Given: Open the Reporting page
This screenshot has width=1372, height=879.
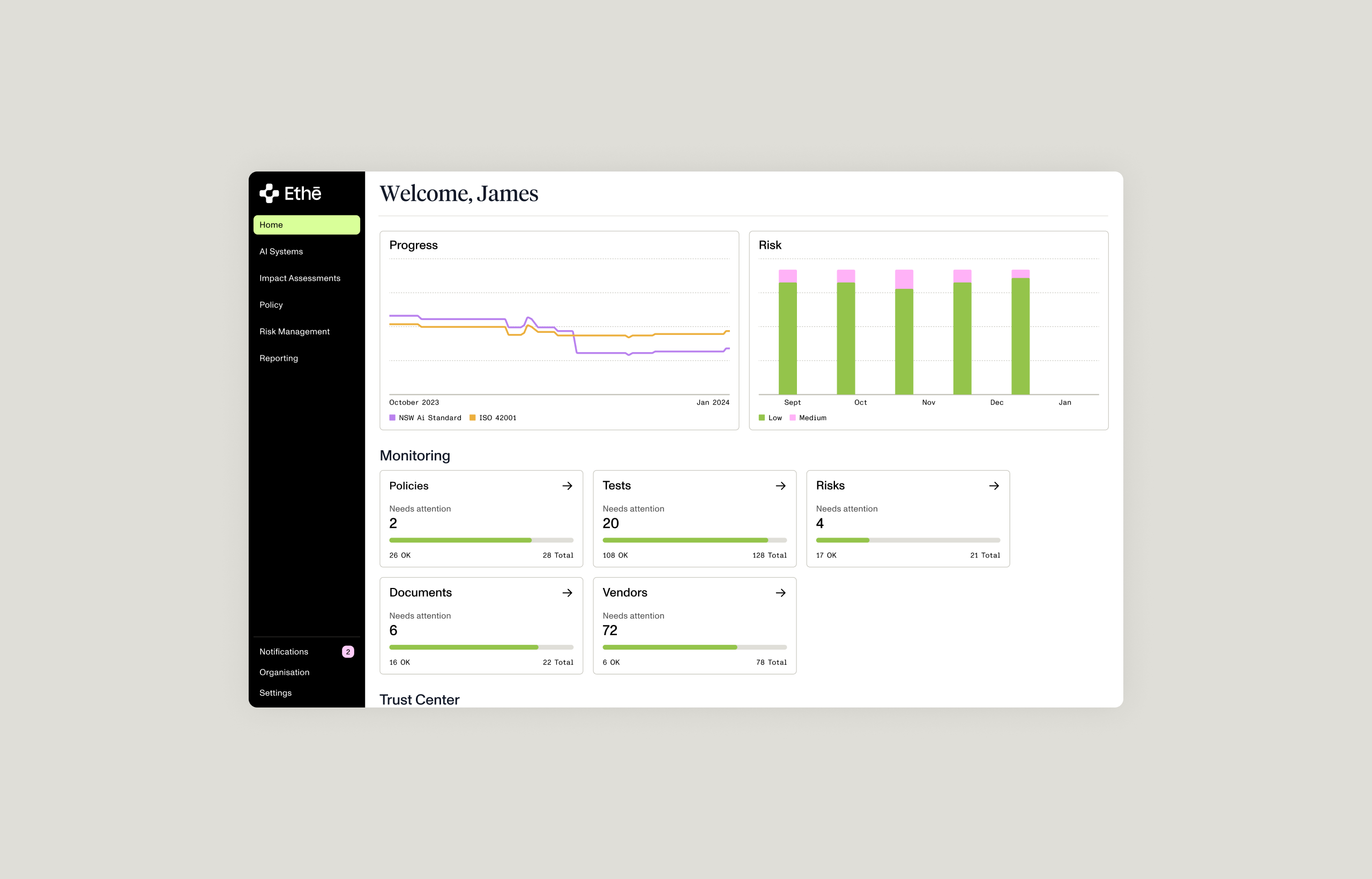Looking at the screenshot, I should (279, 359).
